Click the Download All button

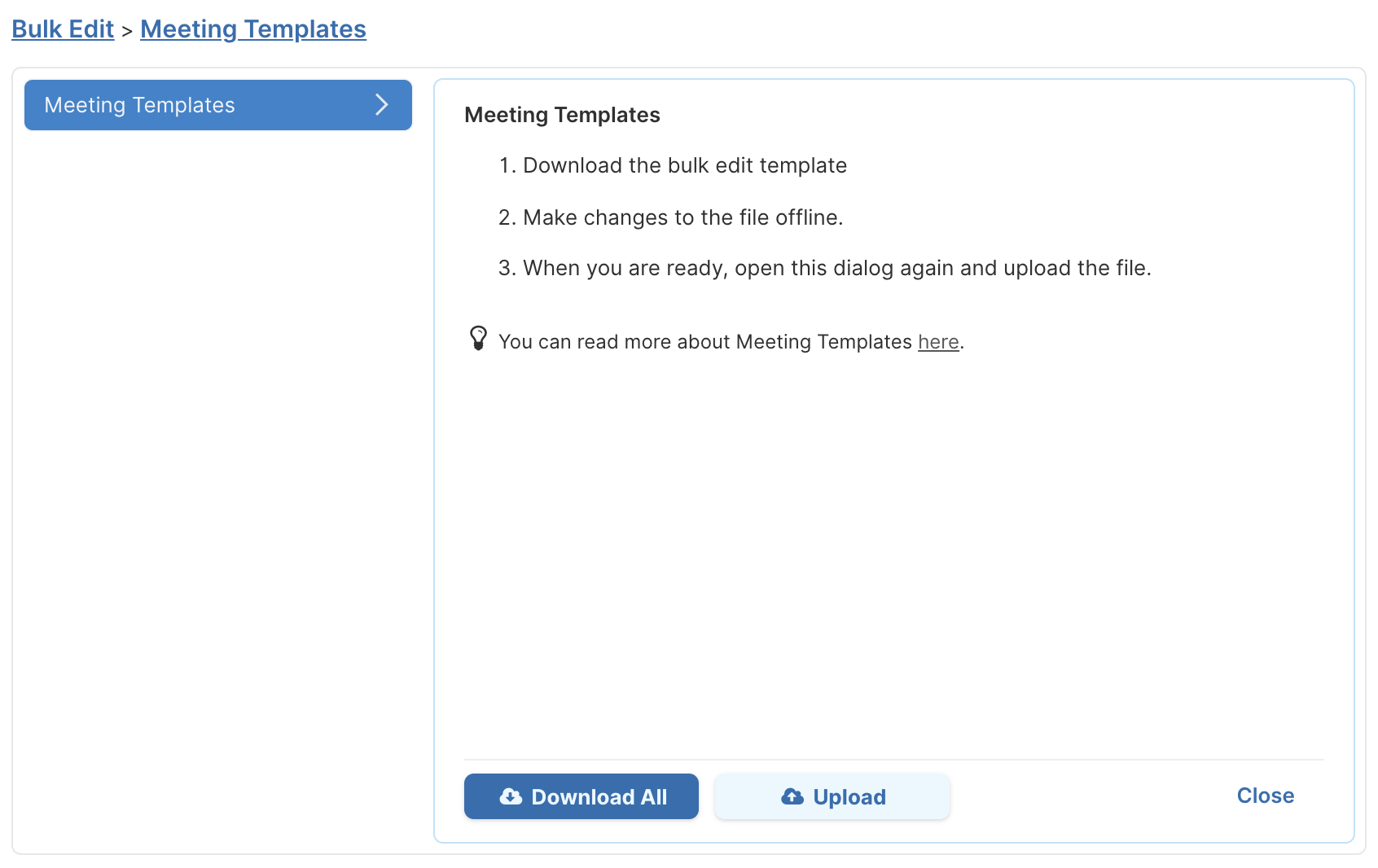pos(581,796)
